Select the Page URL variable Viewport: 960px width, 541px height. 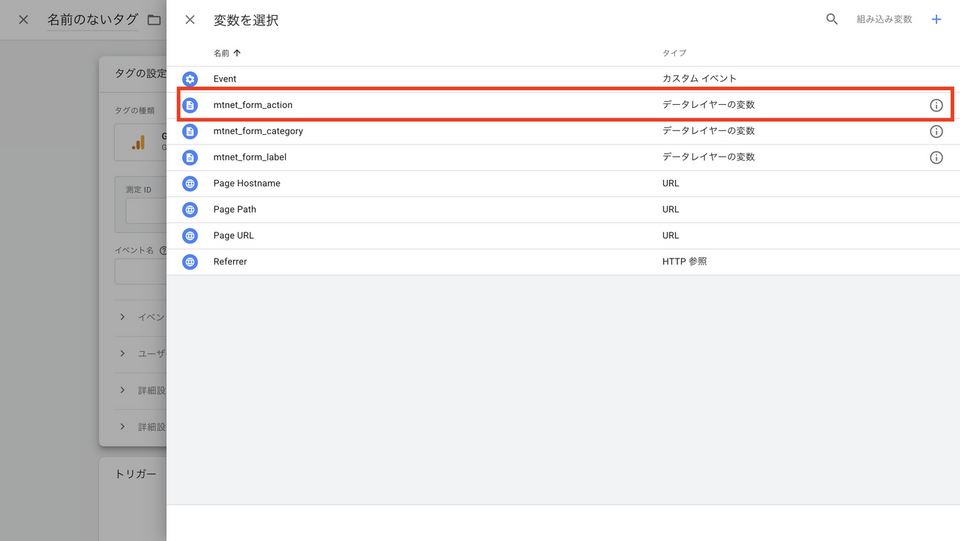(236, 236)
